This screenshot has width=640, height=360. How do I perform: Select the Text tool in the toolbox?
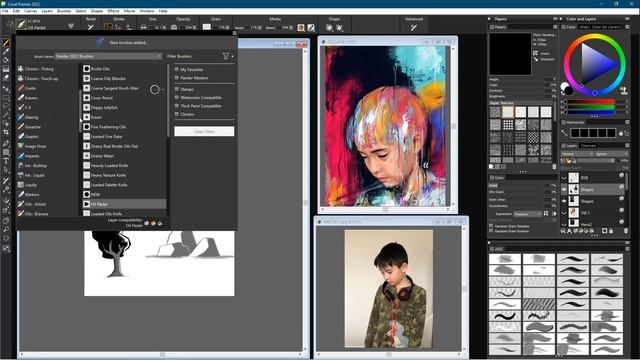6,161
